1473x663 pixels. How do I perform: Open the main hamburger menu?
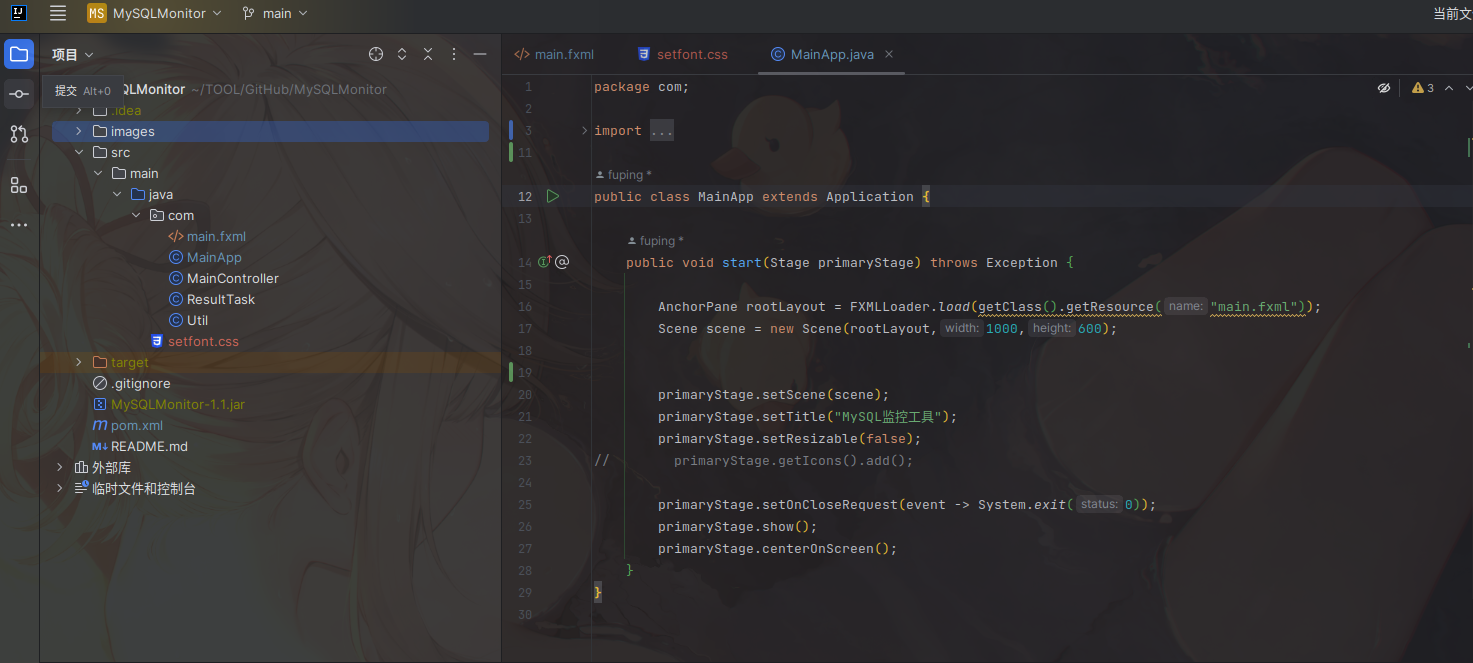click(58, 13)
